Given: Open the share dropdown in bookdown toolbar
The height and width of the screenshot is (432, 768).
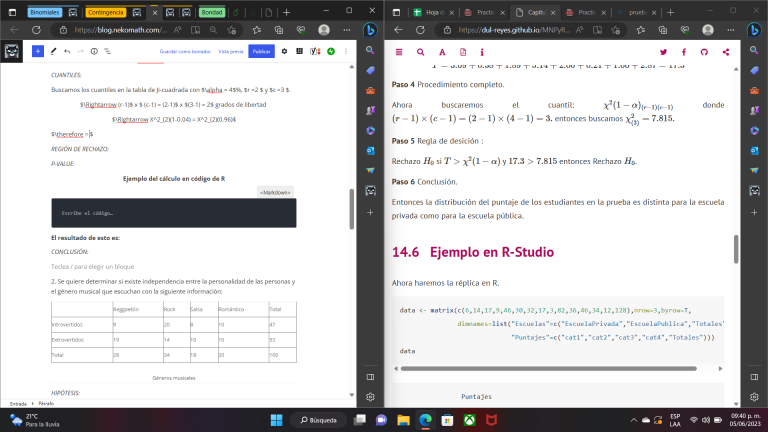Looking at the screenshot, I should 726,51.
